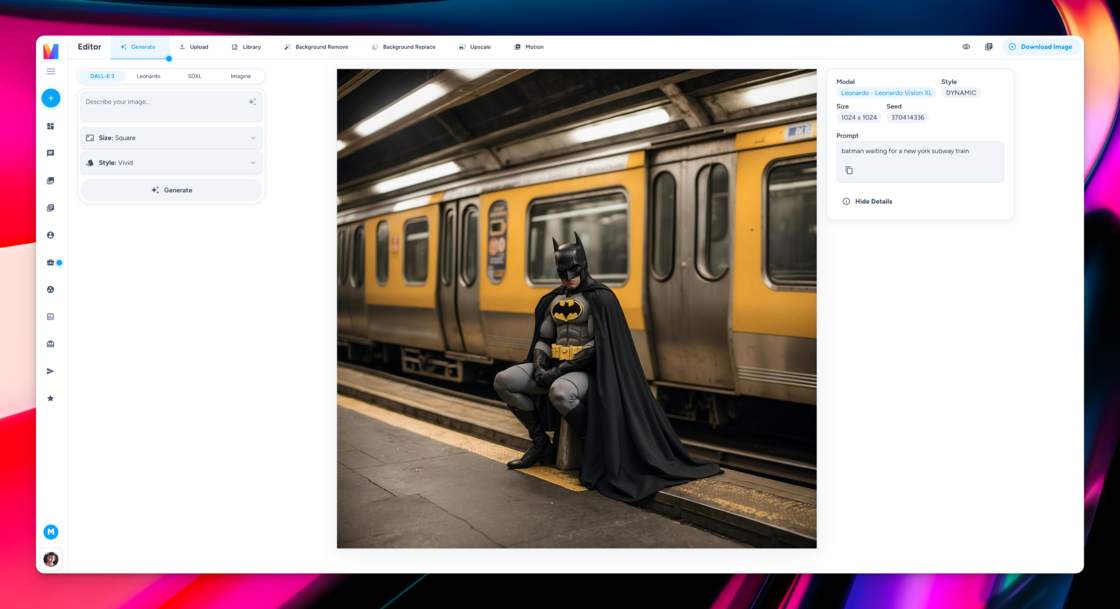The height and width of the screenshot is (609, 1120).
Task: Open the round palette icon in sidebar
Action: click(51, 290)
